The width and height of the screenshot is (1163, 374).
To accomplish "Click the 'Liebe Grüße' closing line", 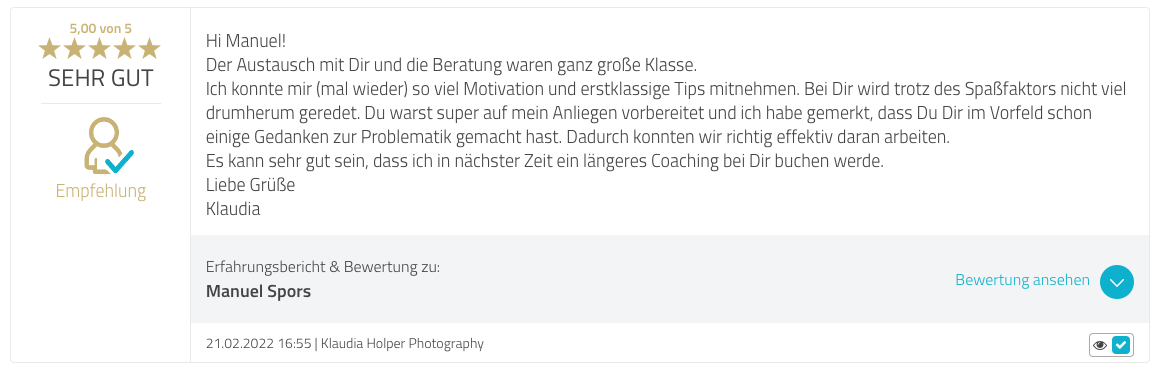I will [x=251, y=185].
